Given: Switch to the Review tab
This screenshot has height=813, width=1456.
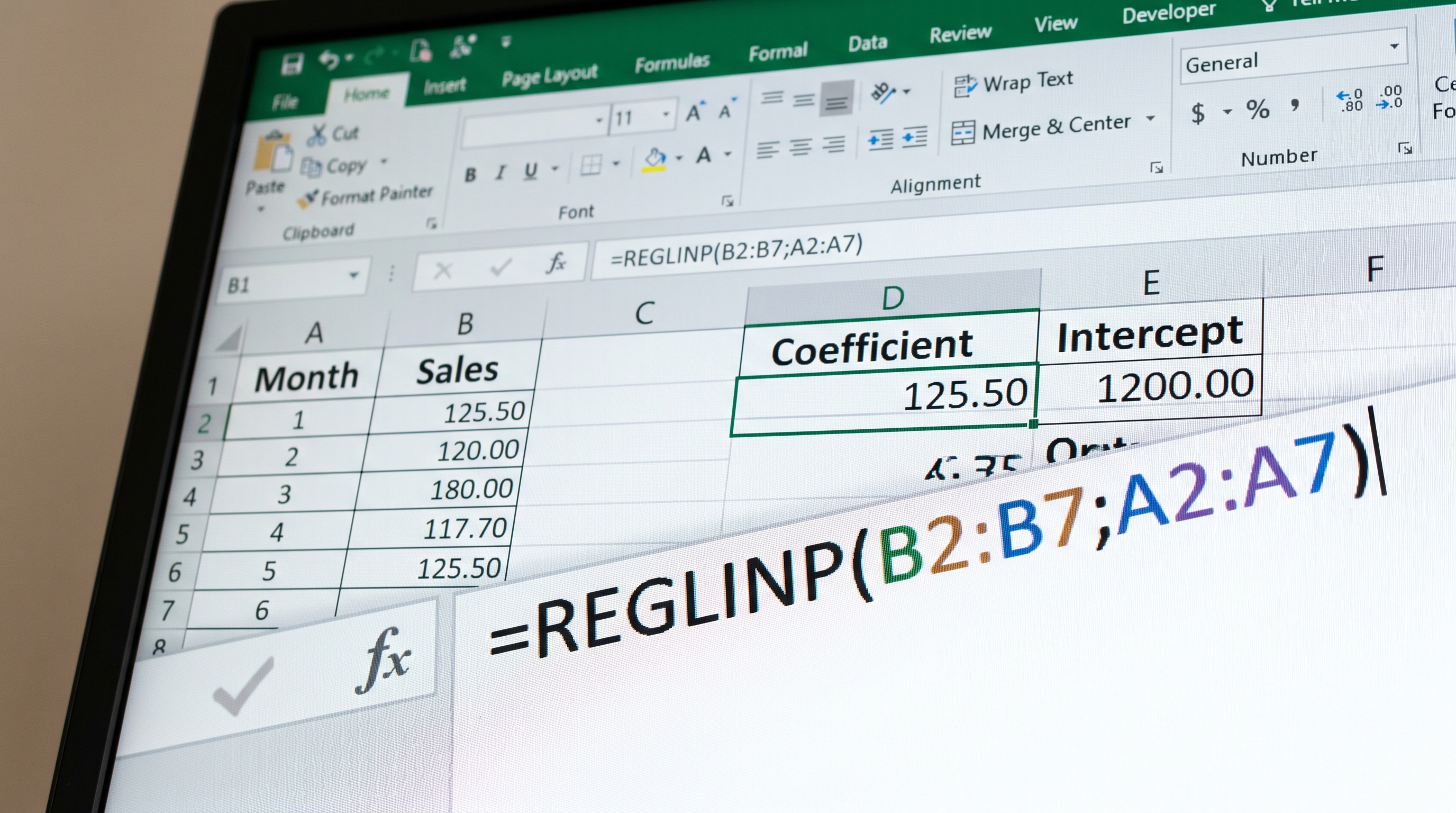Looking at the screenshot, I should tap(960, 34).
